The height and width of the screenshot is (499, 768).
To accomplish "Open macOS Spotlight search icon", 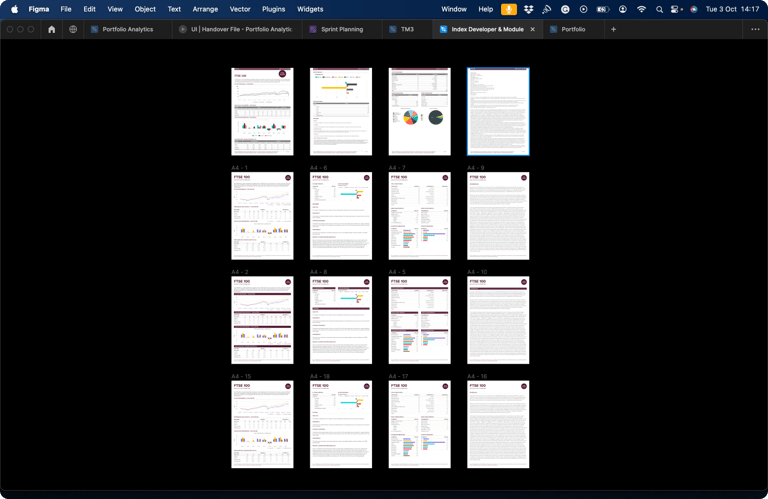I will pyautogui.click(x=659, y=9).
